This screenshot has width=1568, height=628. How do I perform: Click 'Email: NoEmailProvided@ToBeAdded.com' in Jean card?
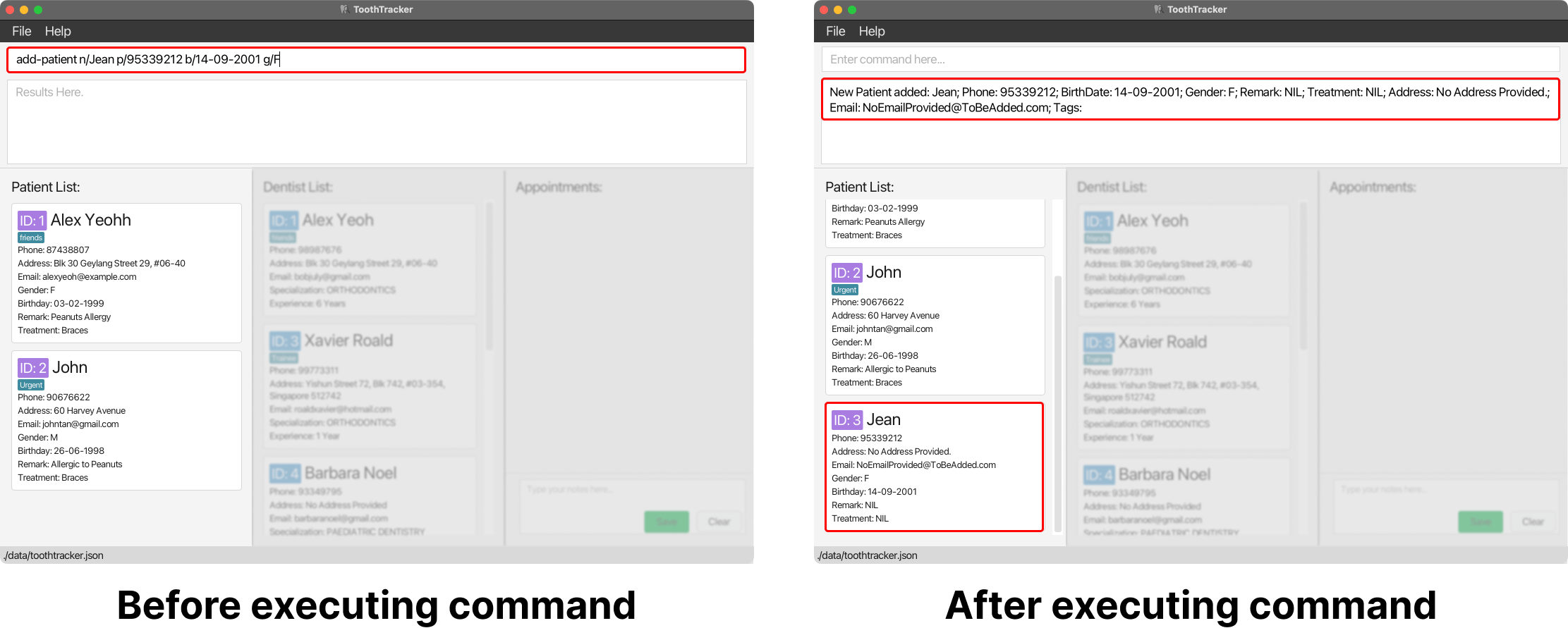(x=913, y=465)
